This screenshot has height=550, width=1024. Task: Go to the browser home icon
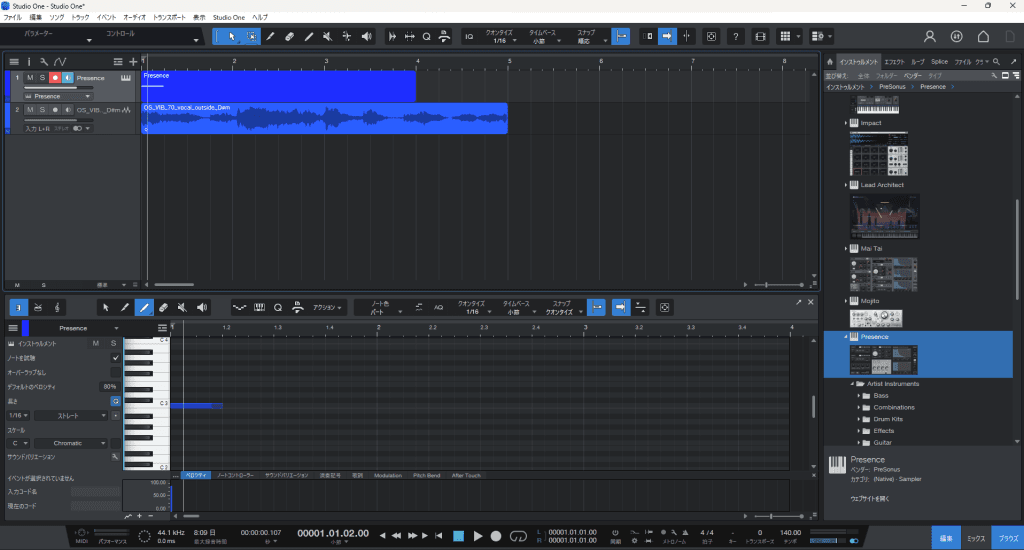829,61
